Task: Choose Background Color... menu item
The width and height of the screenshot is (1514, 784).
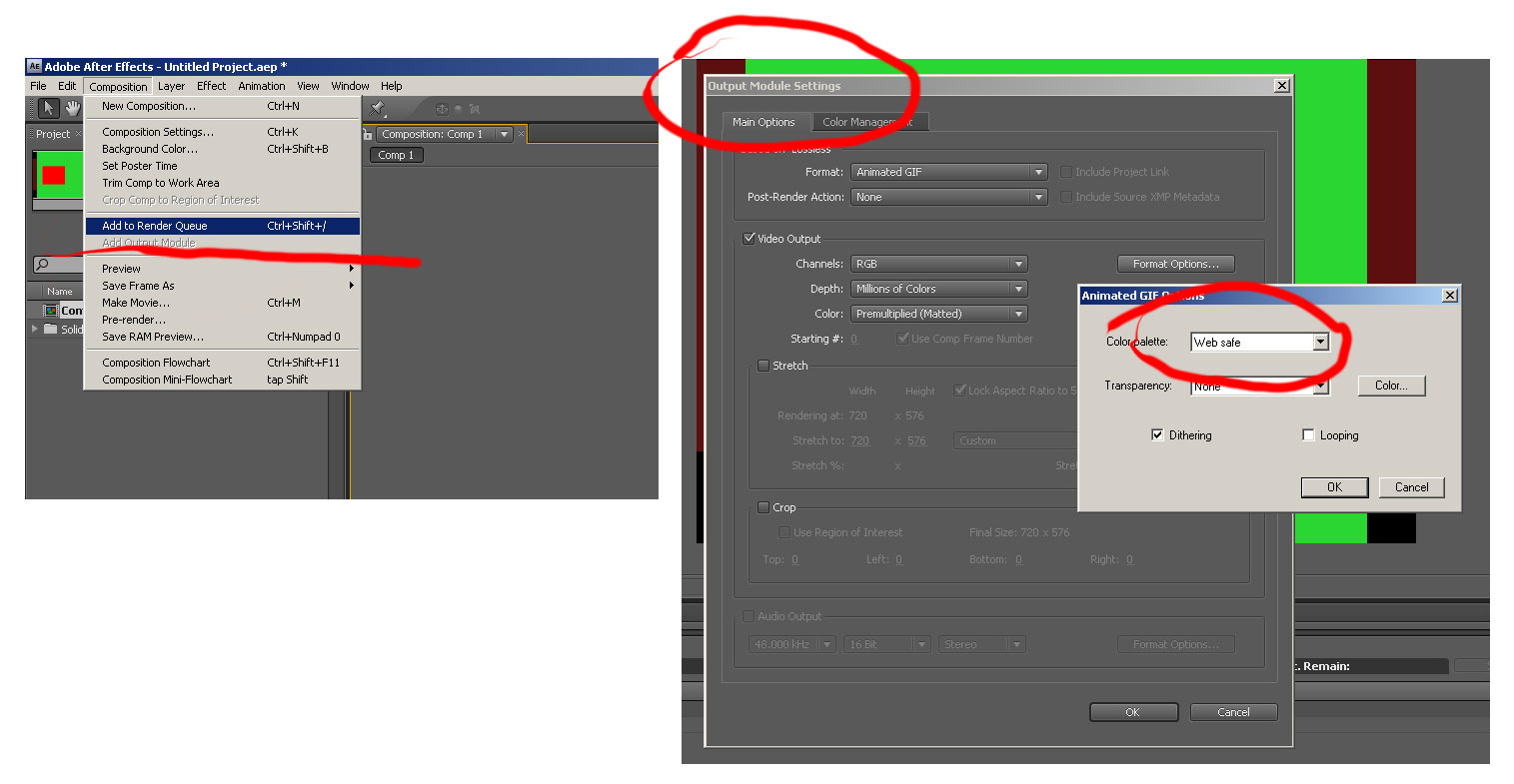Action: pyautogui.click(x=223, y=149)
